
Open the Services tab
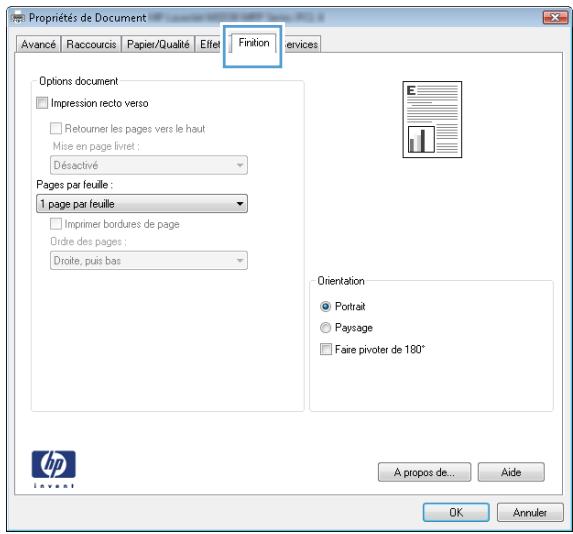(x=301, y=45)
